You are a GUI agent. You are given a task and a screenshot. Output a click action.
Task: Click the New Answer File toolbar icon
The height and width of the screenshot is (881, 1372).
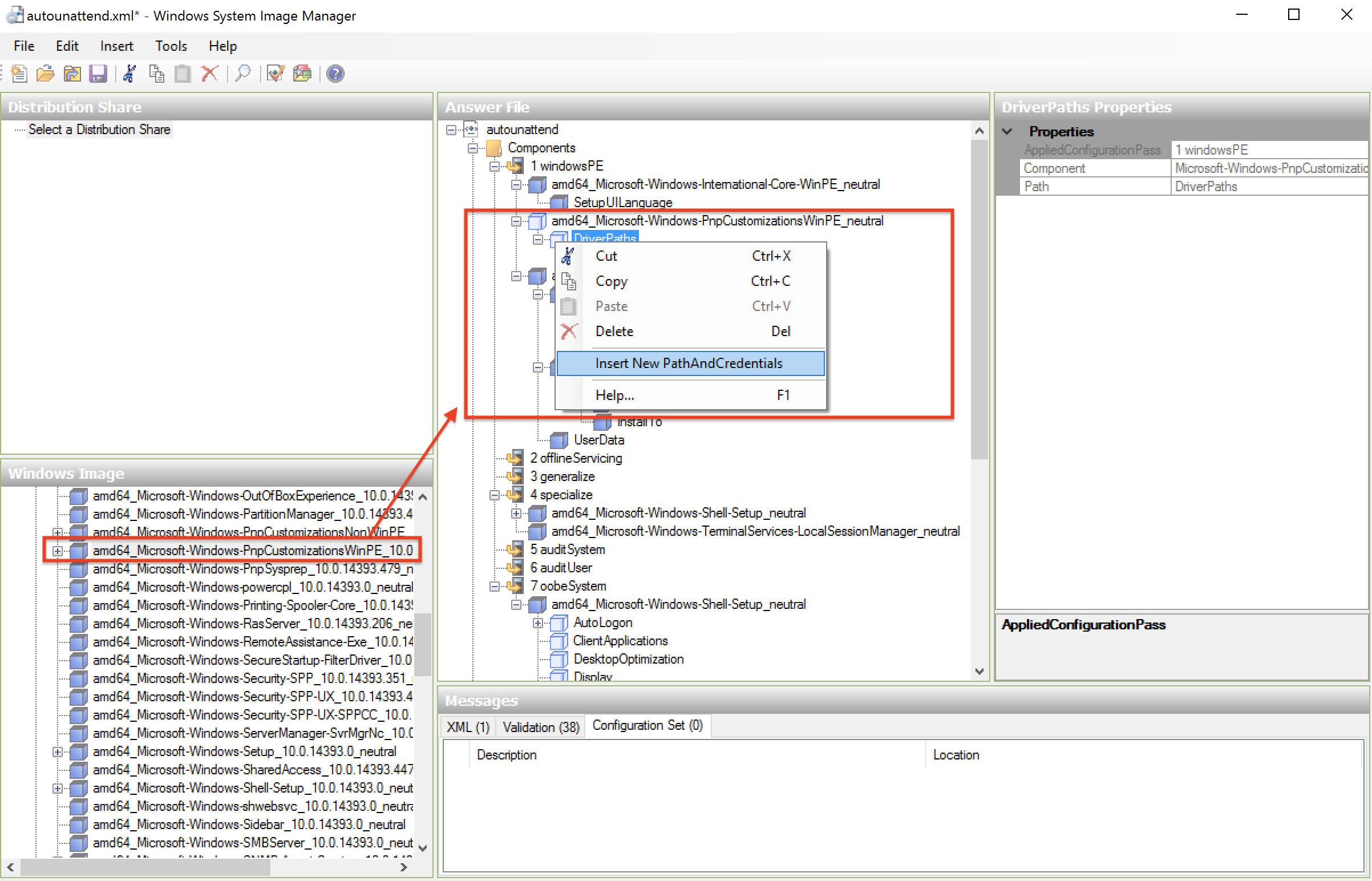19,74
